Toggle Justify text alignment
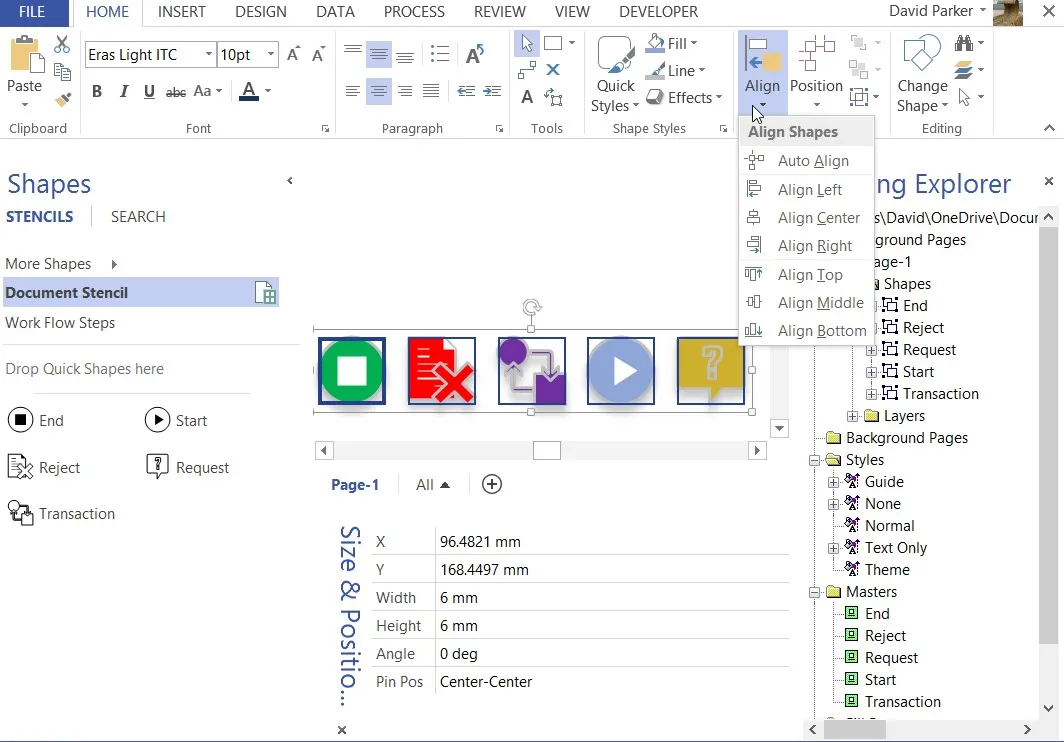This screenshot has height=742, width=1064. click(431, 91)
